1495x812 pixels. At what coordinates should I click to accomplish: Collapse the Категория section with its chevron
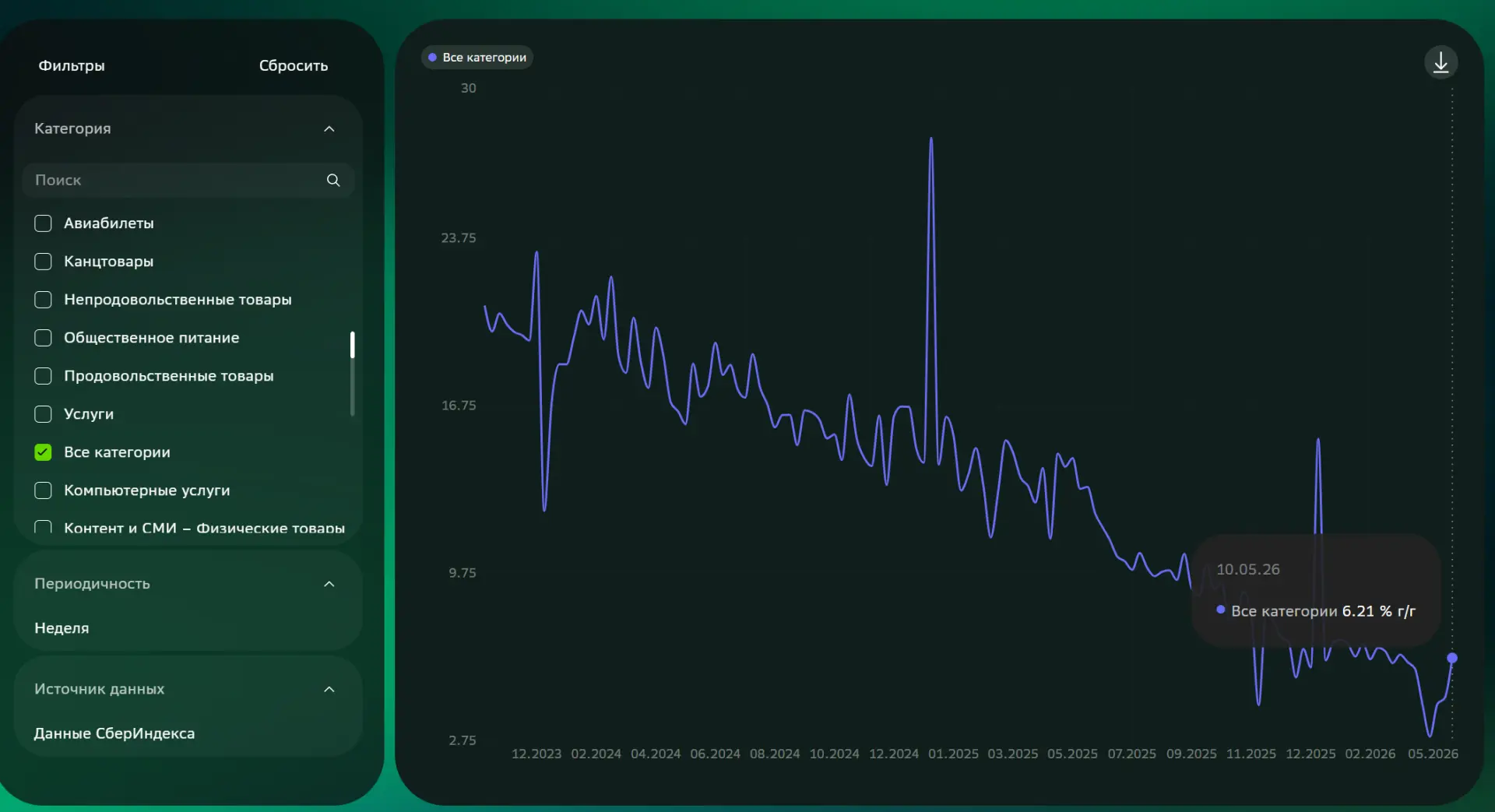coord(329,128)
